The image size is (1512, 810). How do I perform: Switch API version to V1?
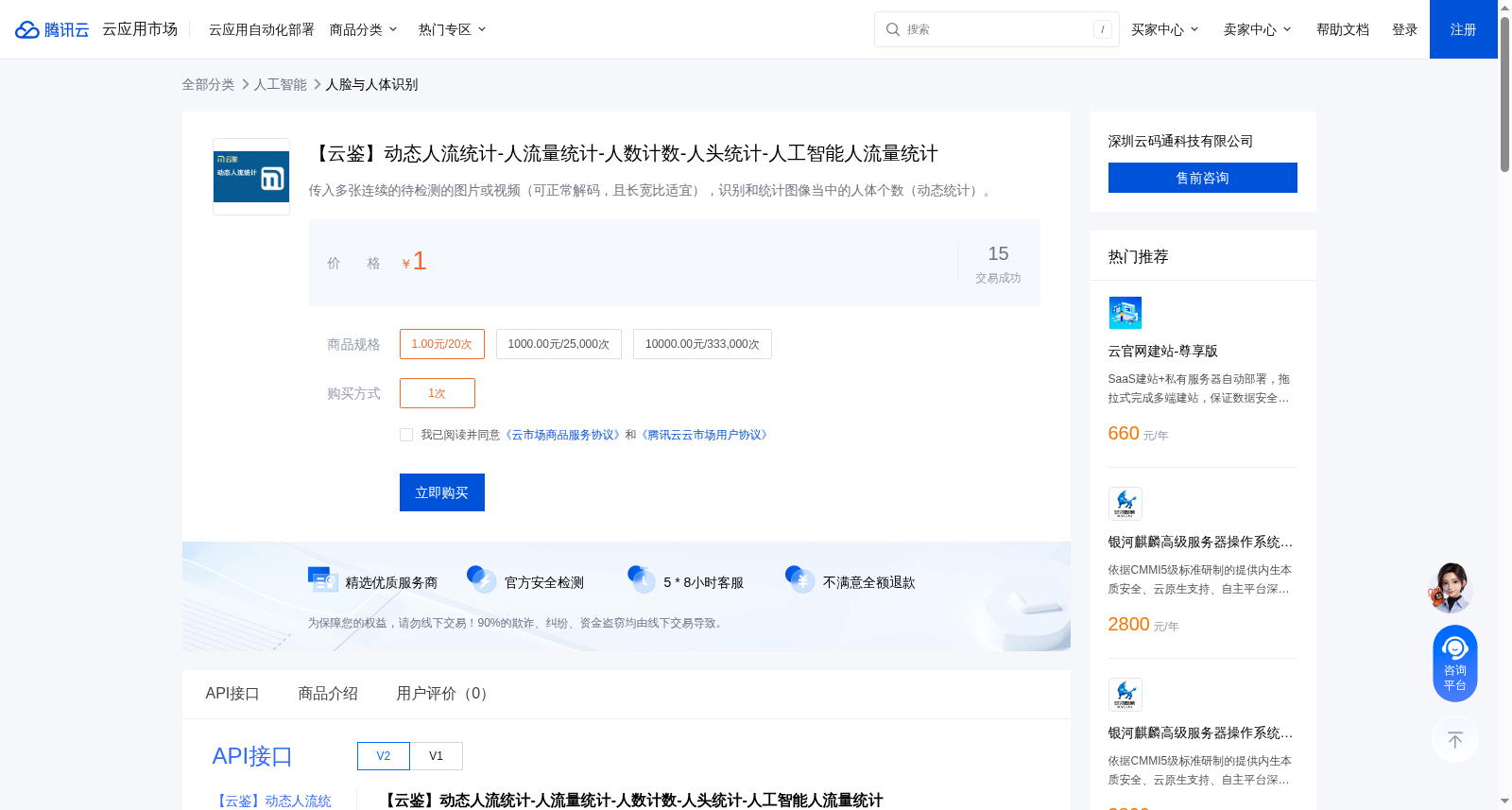[x=436, y=756]
